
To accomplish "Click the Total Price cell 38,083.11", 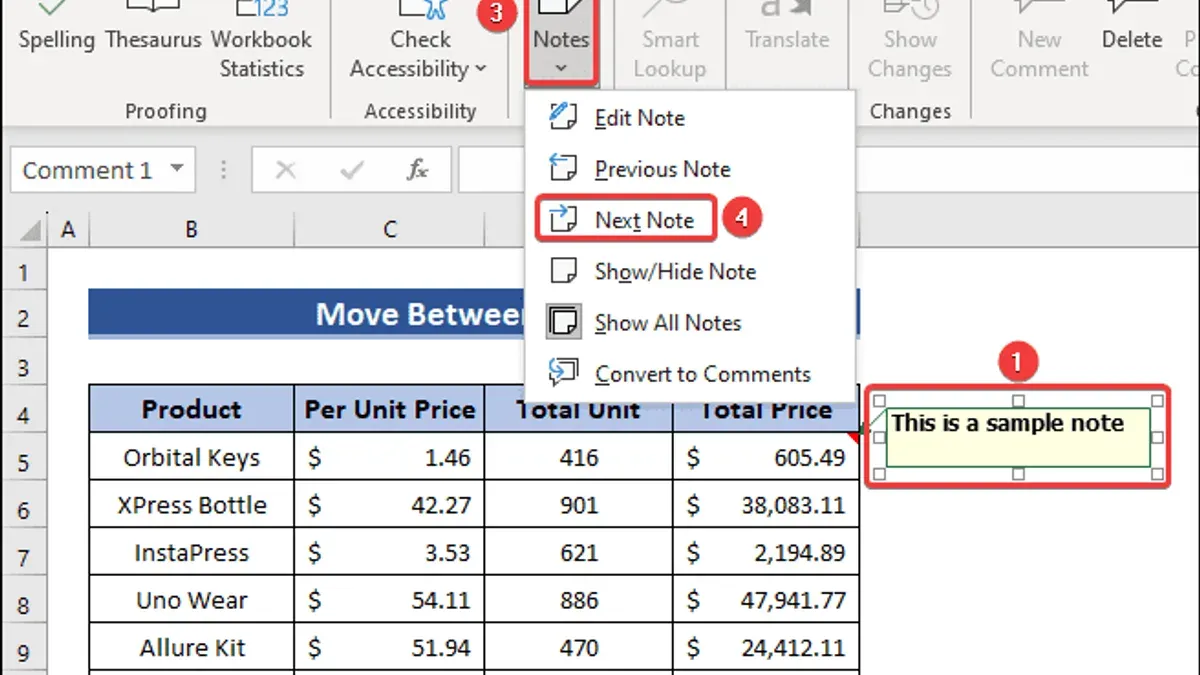I will coord(766,505).
